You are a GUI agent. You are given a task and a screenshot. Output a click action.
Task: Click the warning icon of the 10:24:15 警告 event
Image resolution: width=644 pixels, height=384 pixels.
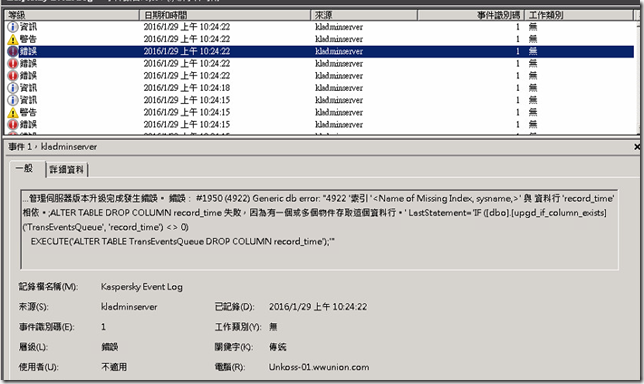(x=13, y=113)
